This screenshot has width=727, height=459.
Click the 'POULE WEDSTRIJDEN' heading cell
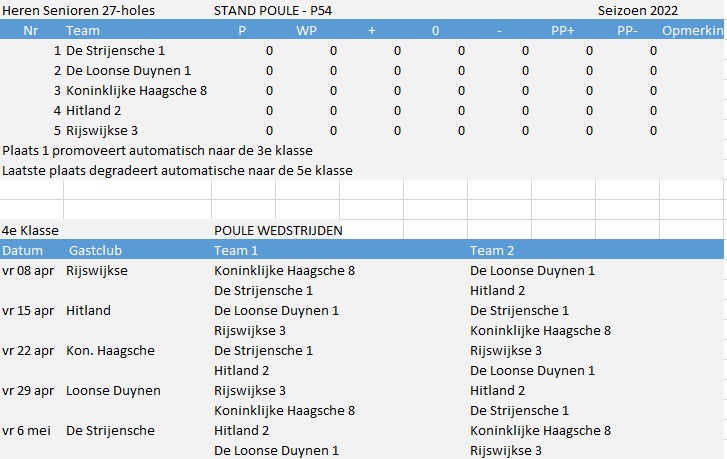pos(278,230)
